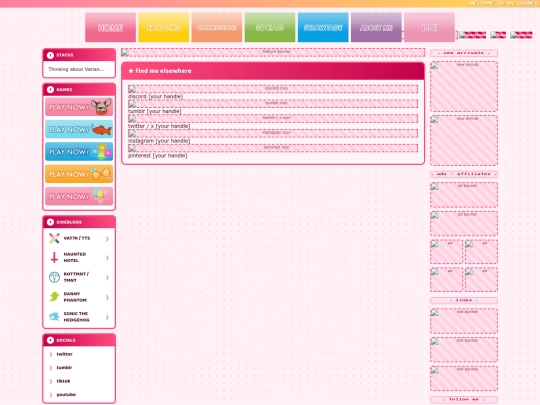The image size is (540, 405).
Task: Click the orange bow Play Now button
Action: tap(79, 174)
